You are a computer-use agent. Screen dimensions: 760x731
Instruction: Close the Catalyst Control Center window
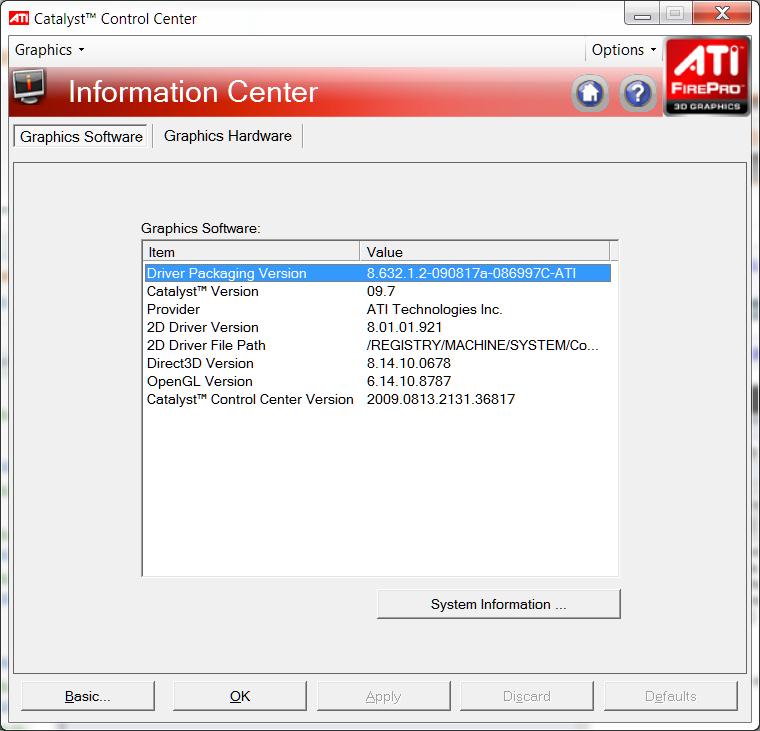722,14
